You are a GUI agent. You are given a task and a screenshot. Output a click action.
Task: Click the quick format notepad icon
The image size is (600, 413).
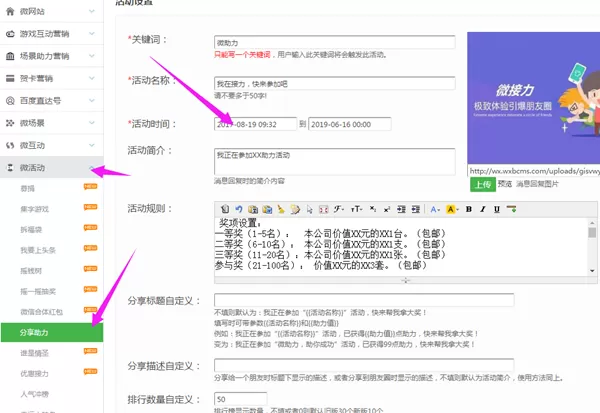click(295, 209)
